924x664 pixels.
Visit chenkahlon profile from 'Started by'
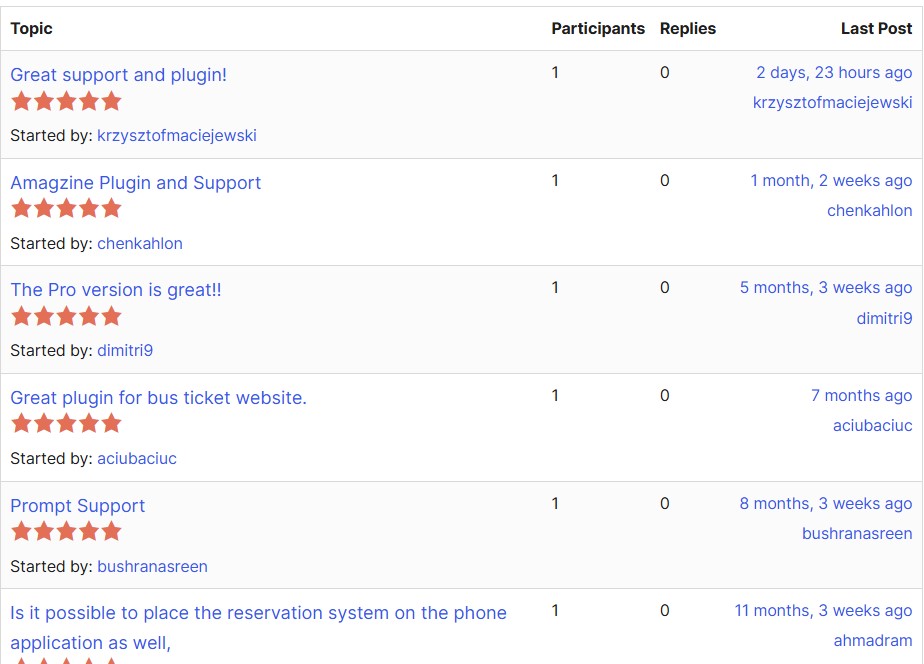coord(140,243)
